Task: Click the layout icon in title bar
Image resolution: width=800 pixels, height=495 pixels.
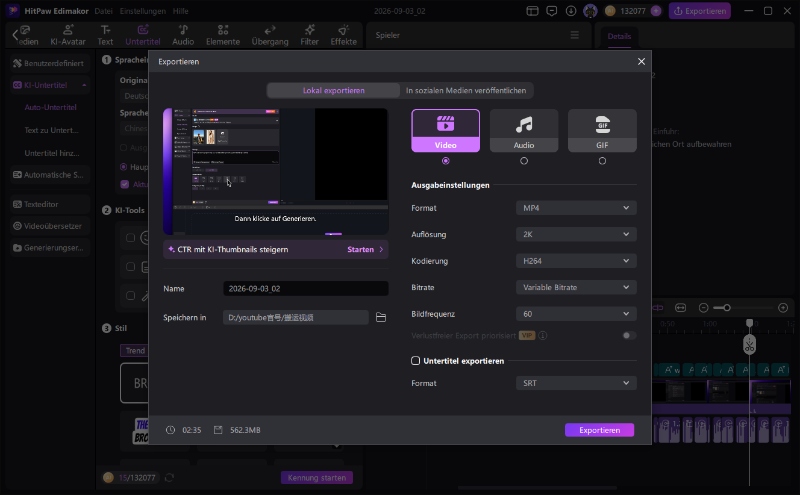Action: click(532, 11)
